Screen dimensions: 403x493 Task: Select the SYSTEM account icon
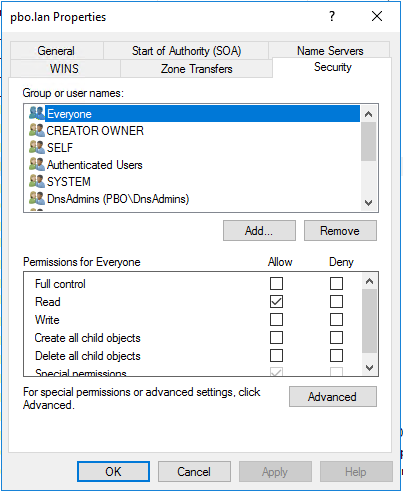tap(37, 181)
